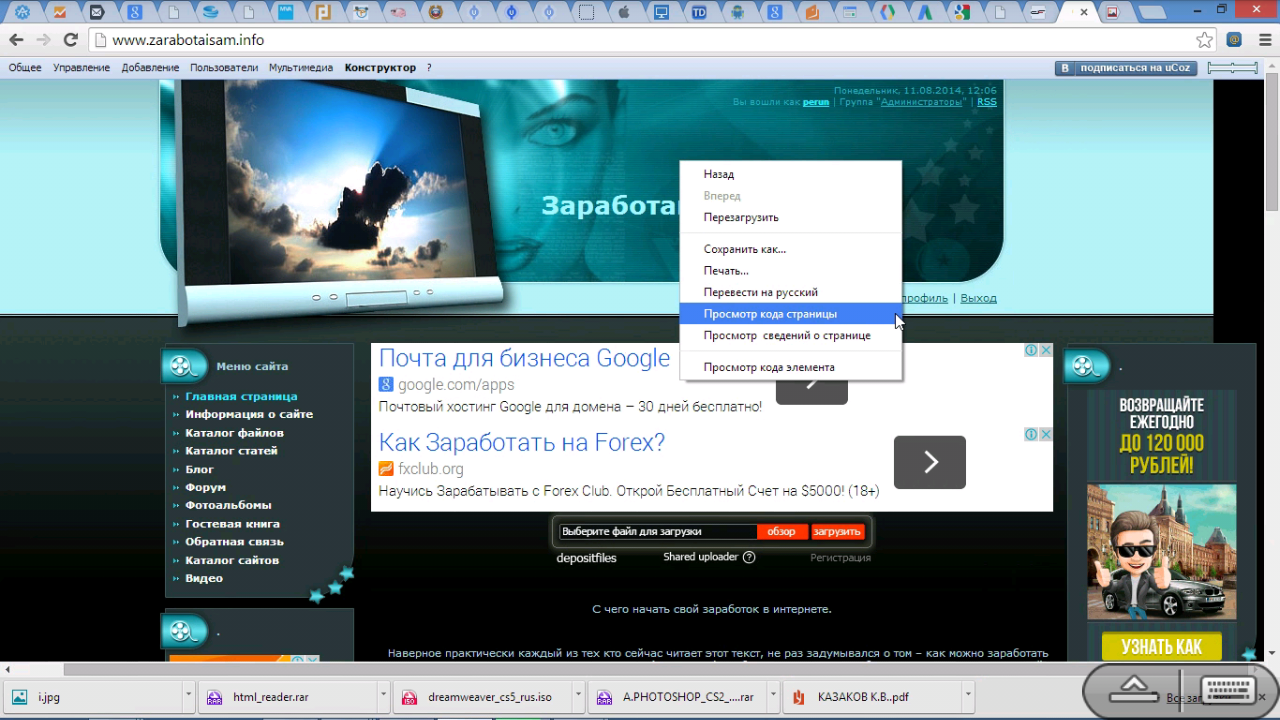The width and height of the screenshot is (1280, 720).
Task: Click film reel icon beside Меню сайта
Action: click(x=183, y=366)
